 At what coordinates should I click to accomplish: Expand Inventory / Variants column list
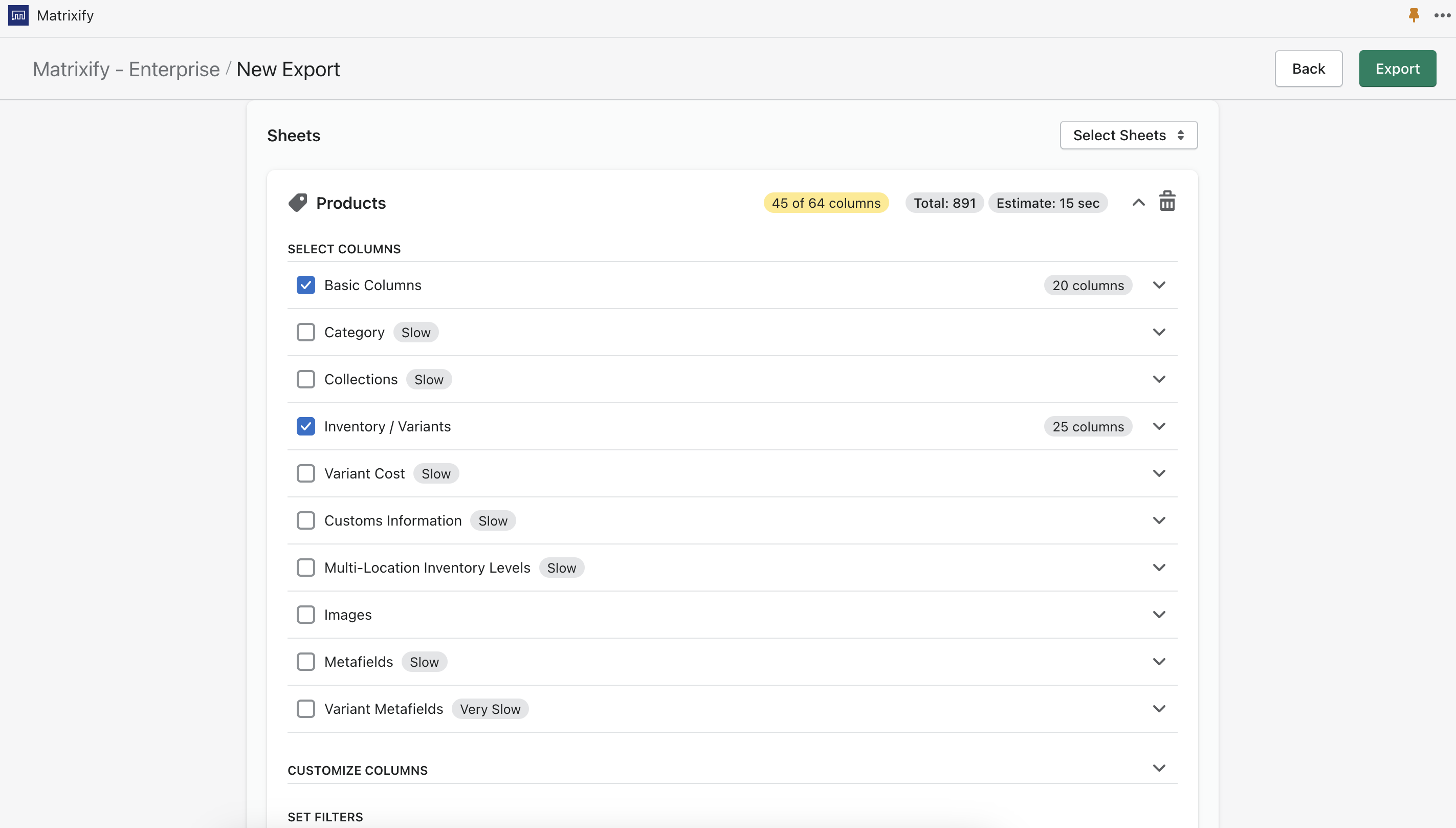(1159, 426)
